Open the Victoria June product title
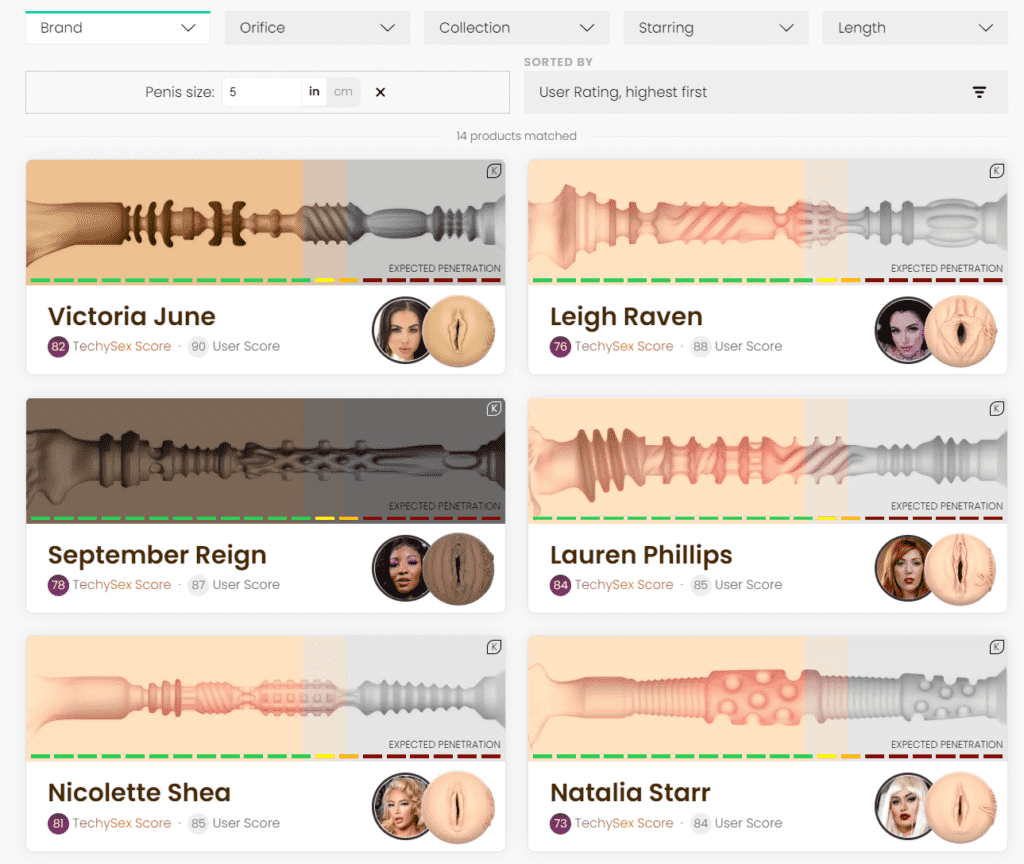The image size is (1024, 864). point(131,317)
